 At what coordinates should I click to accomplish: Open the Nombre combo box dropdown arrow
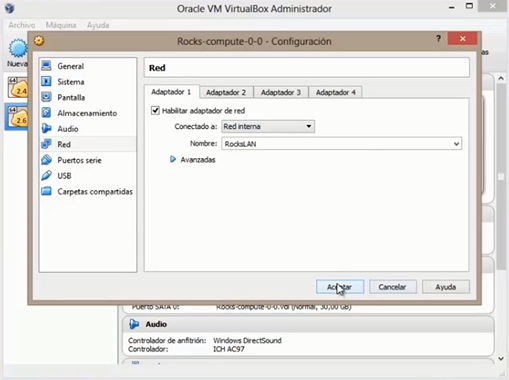coord(456,144)
